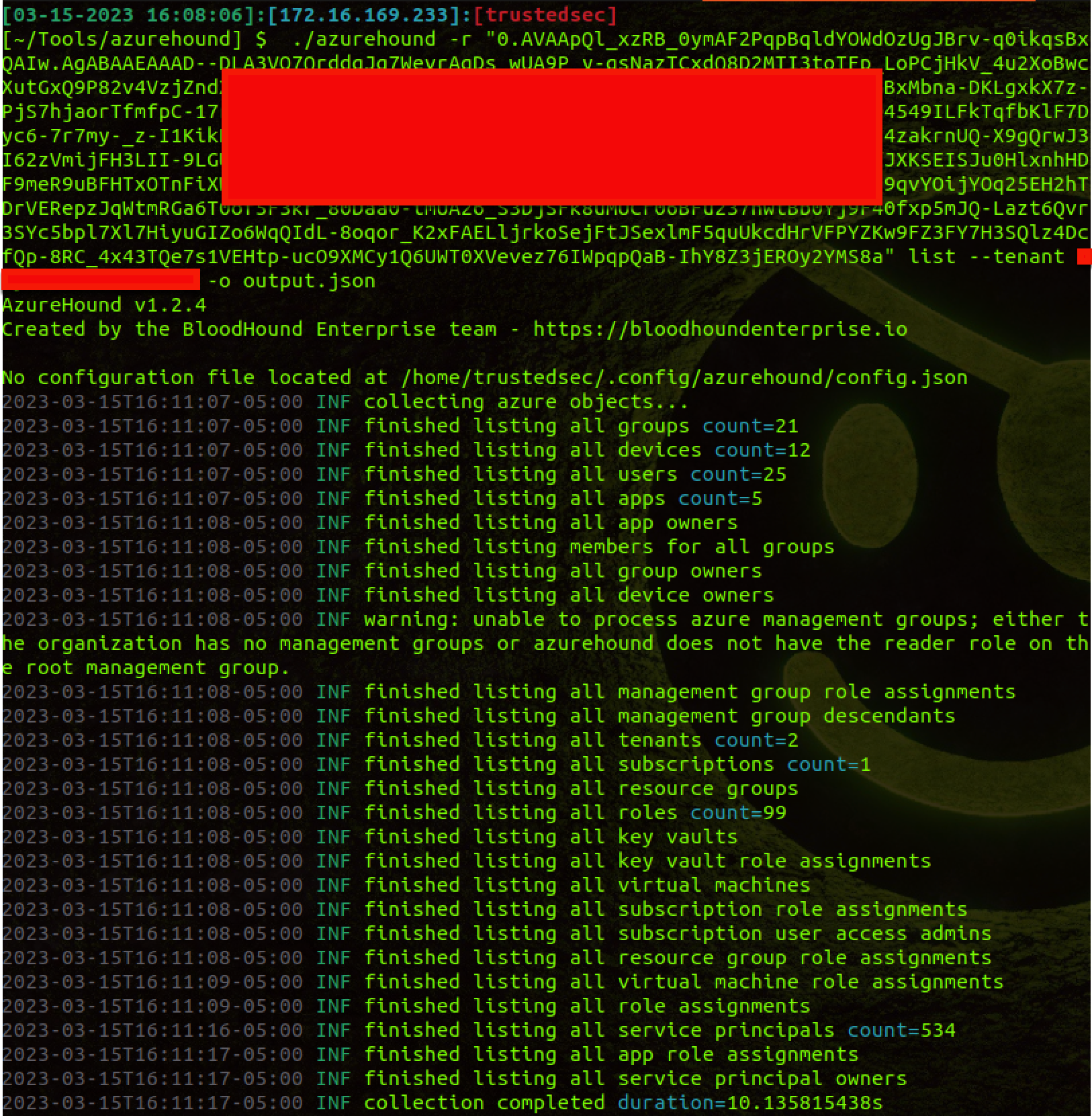Screen dimensions: 1092x1116
Task: Click the duration=10.135815438s value
Action: point(749,1103)
